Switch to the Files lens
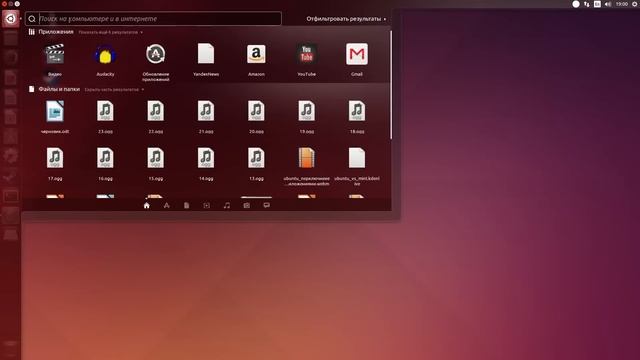Viewport: 640px width, 360px height. pyautogui.click(x=187, y=205)
